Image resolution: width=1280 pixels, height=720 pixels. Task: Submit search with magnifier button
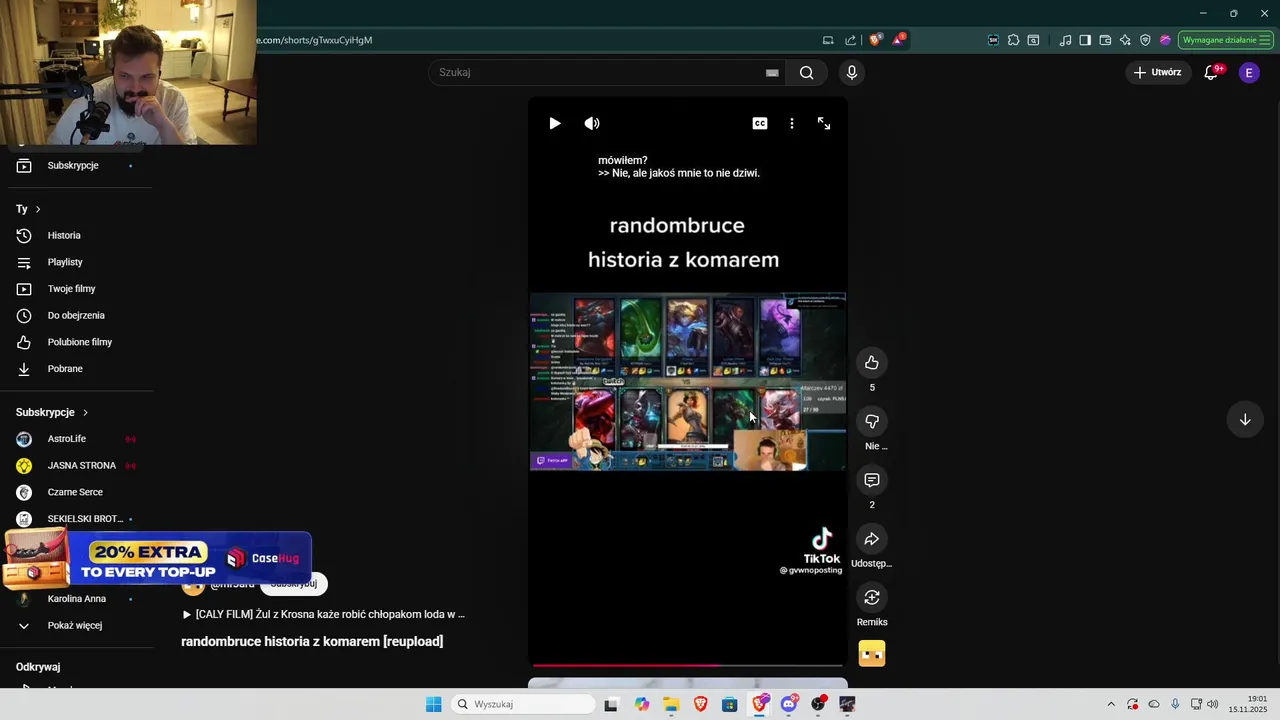tap(807, 72)
